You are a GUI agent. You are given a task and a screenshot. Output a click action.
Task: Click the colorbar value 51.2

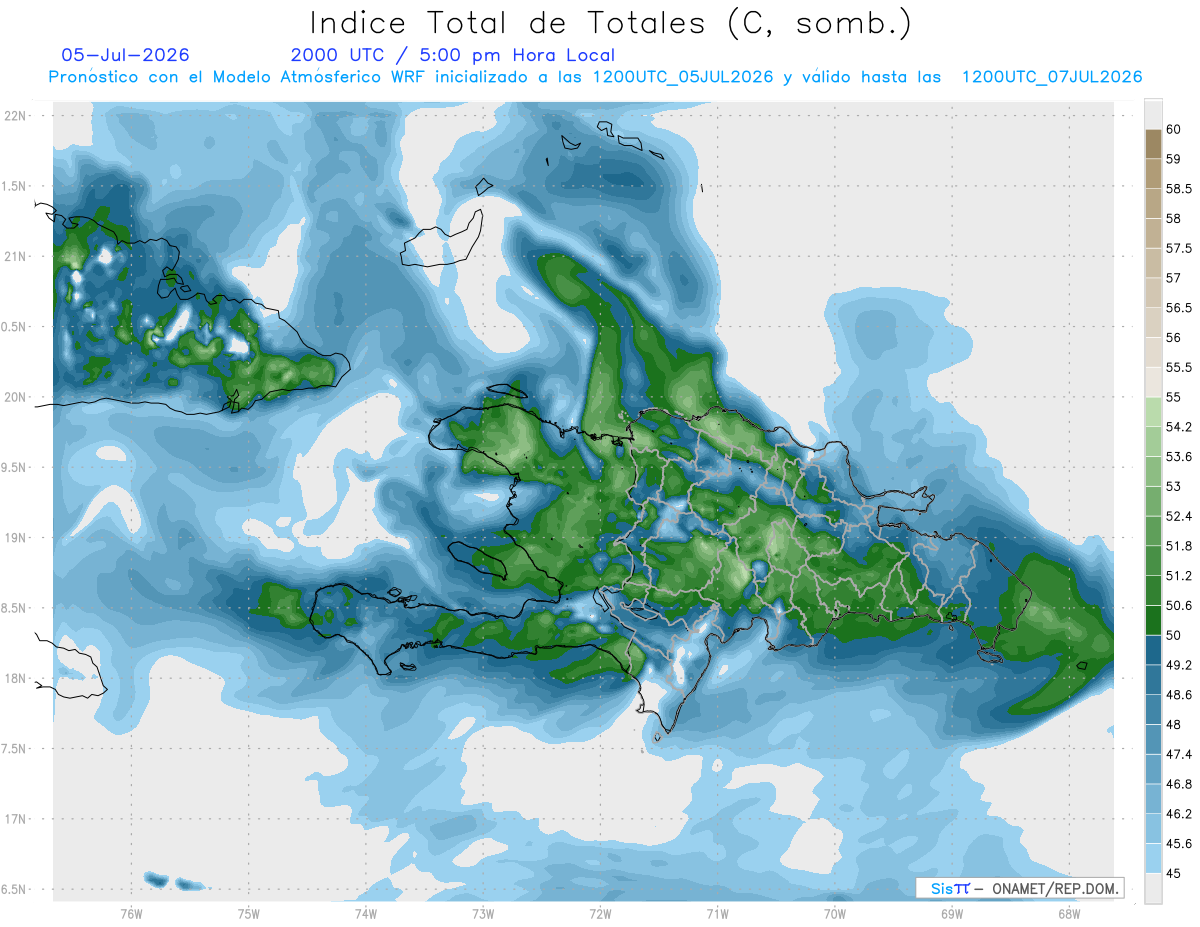click(x=1178, y=576)
